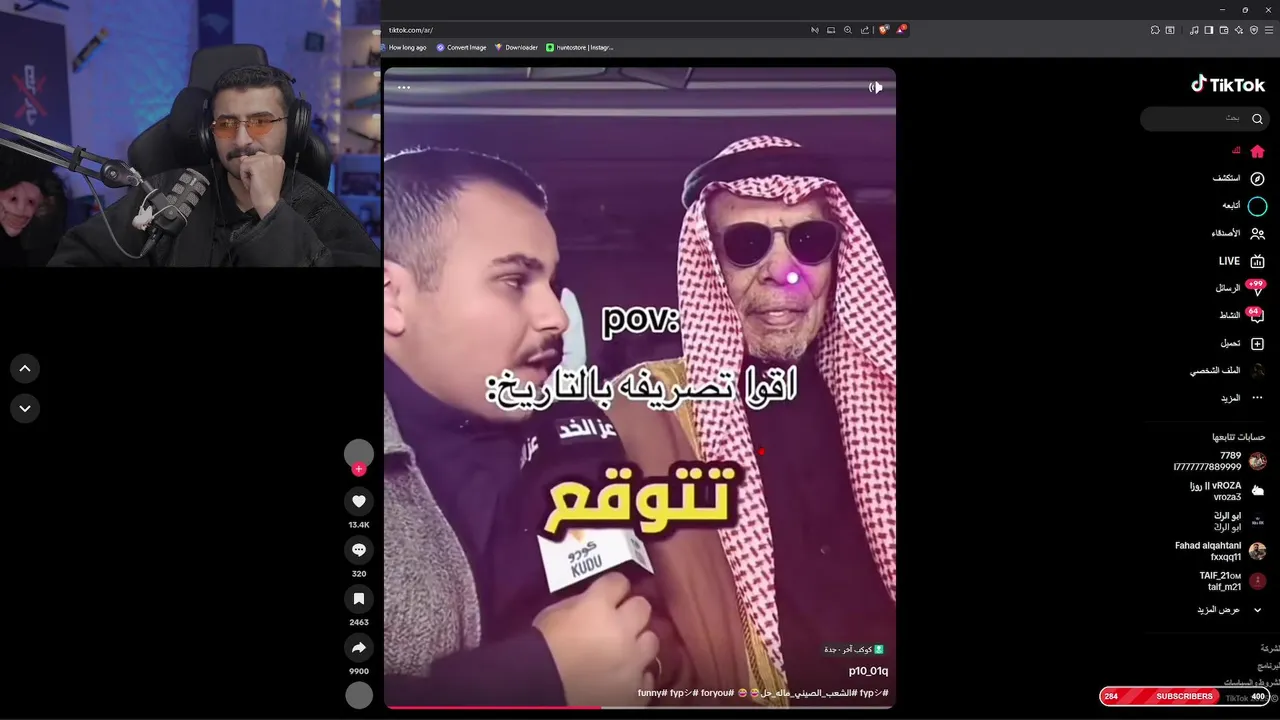Open the 'huntostore | Instagr...' bookmark

tap(580, 47)
